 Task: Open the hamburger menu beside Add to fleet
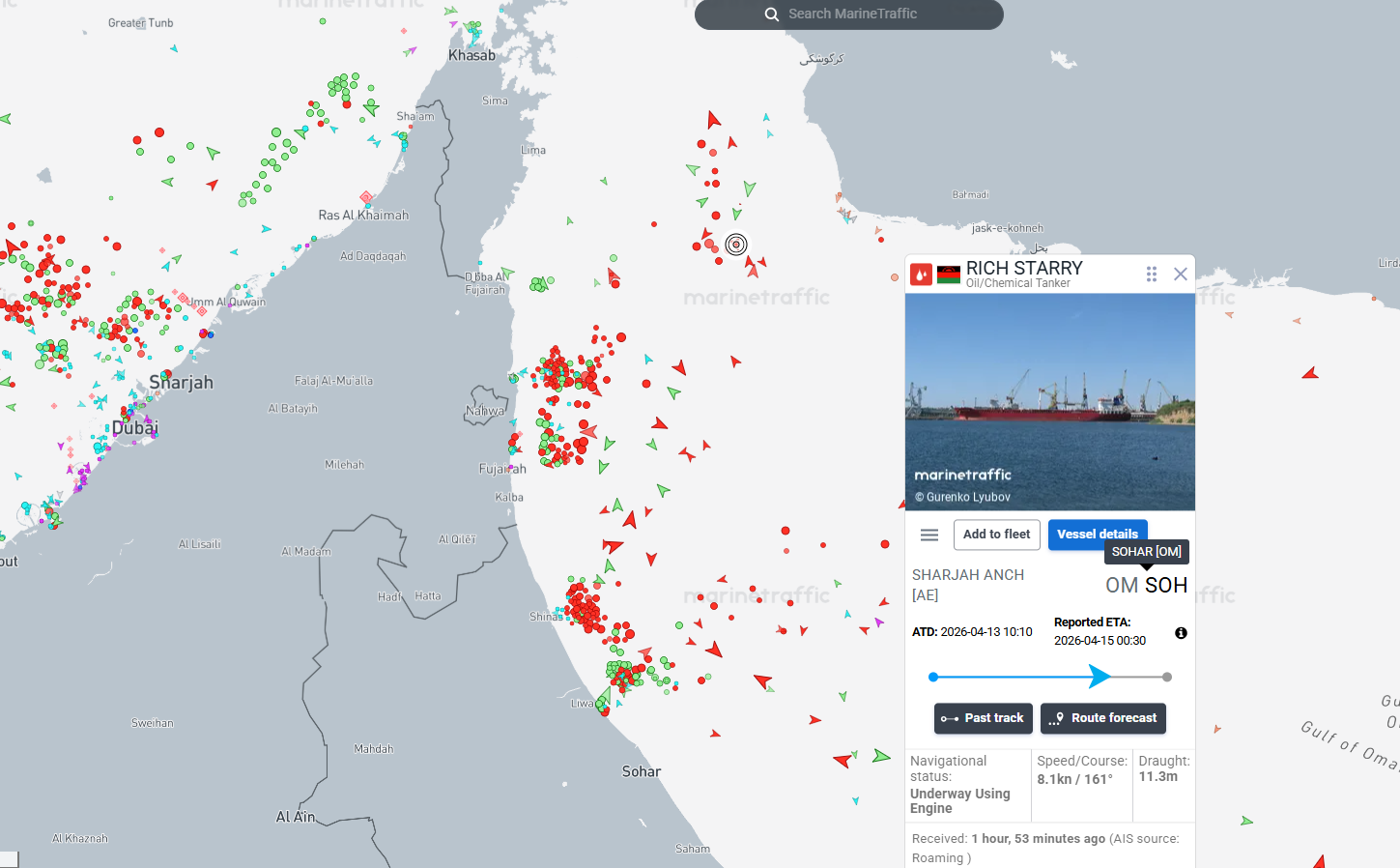[x=929, y=535]
